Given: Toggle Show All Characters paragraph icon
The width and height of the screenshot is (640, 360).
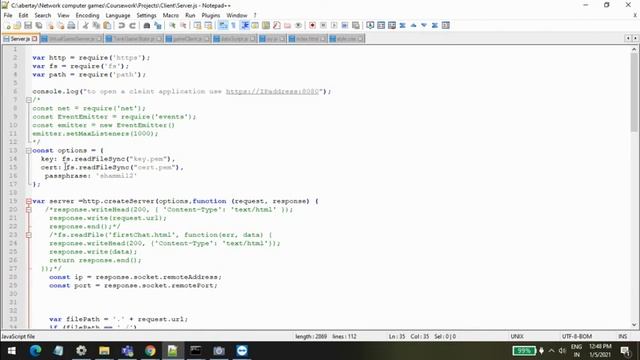Looking at the screenshot, I should [233, 26].
